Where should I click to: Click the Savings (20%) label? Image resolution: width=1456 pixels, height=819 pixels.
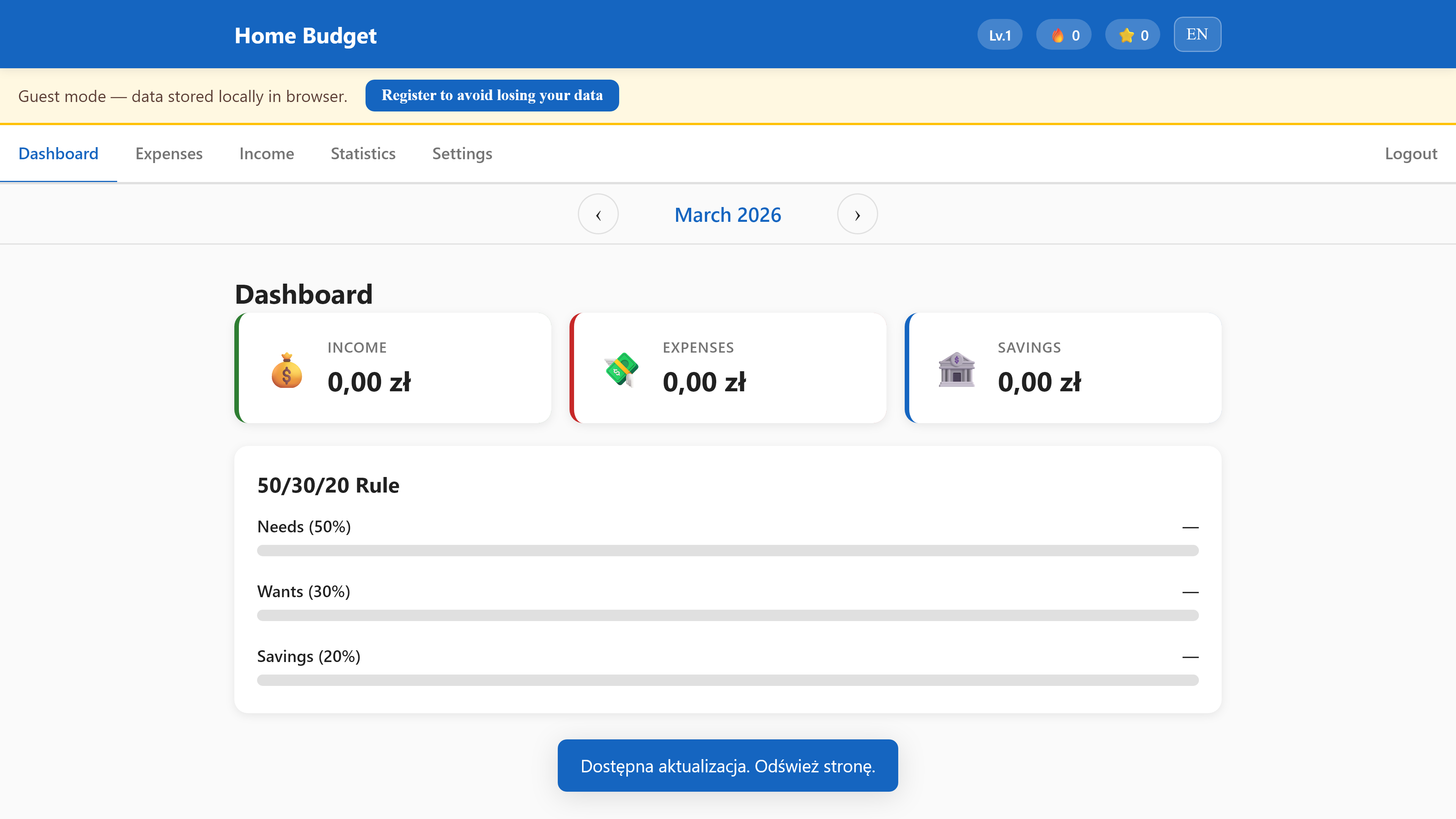pyautogui.click(x=309, y=657)
